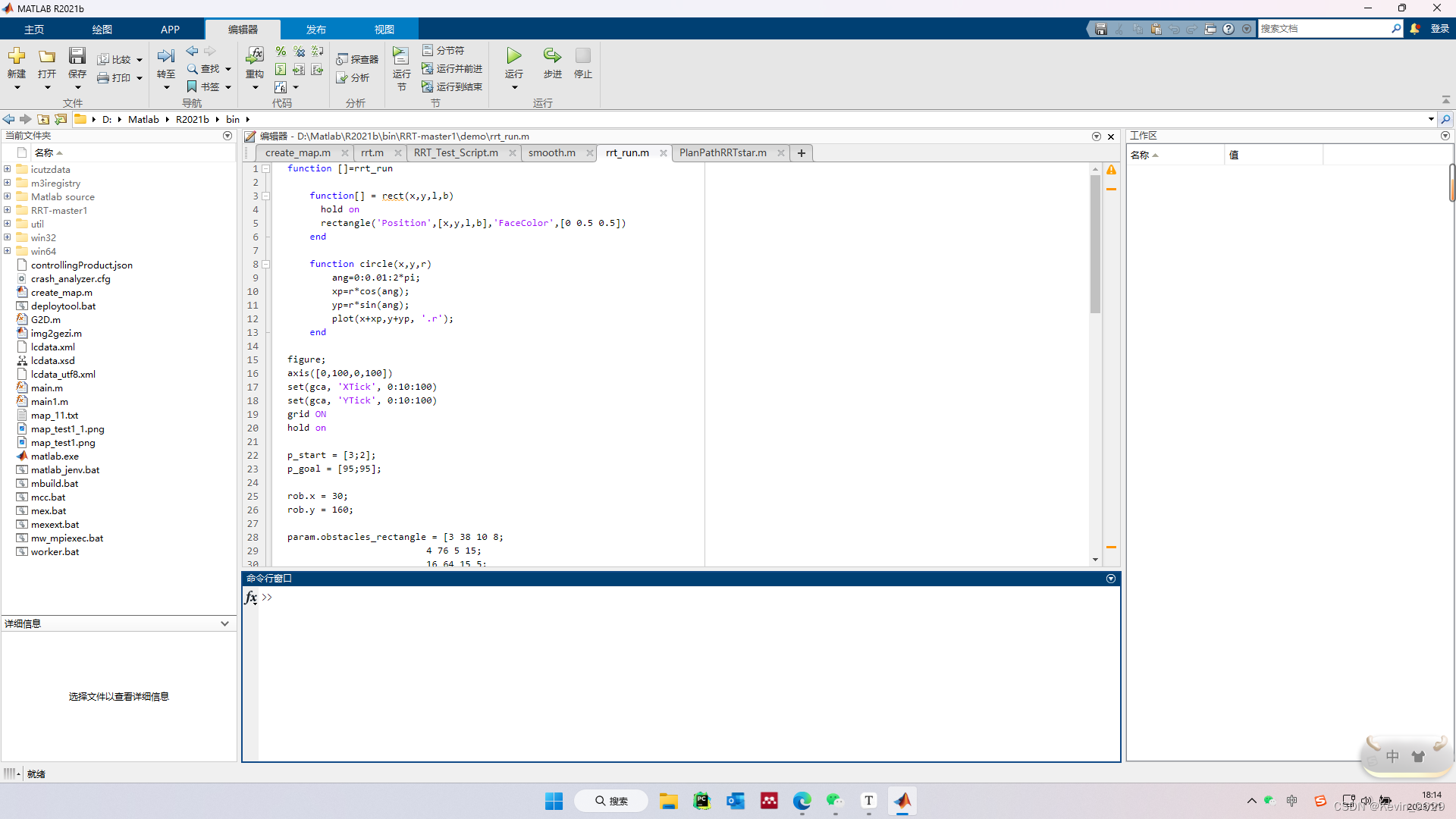Click the green Run (运行) icon

pos(514,56)
